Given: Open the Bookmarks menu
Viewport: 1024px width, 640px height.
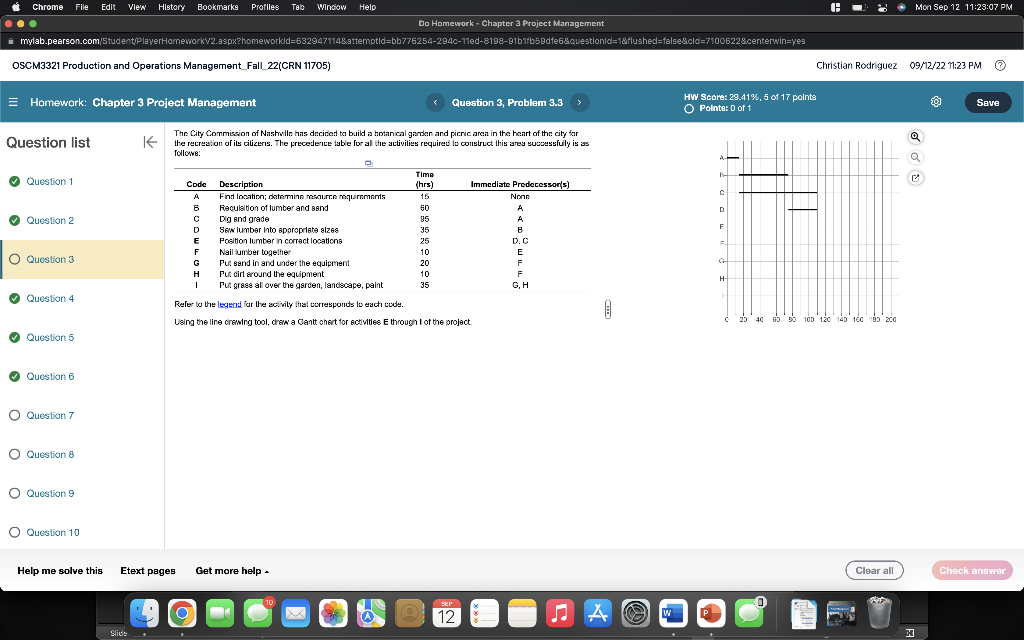Looking at the screenshot, I should (x=217, y=7).
